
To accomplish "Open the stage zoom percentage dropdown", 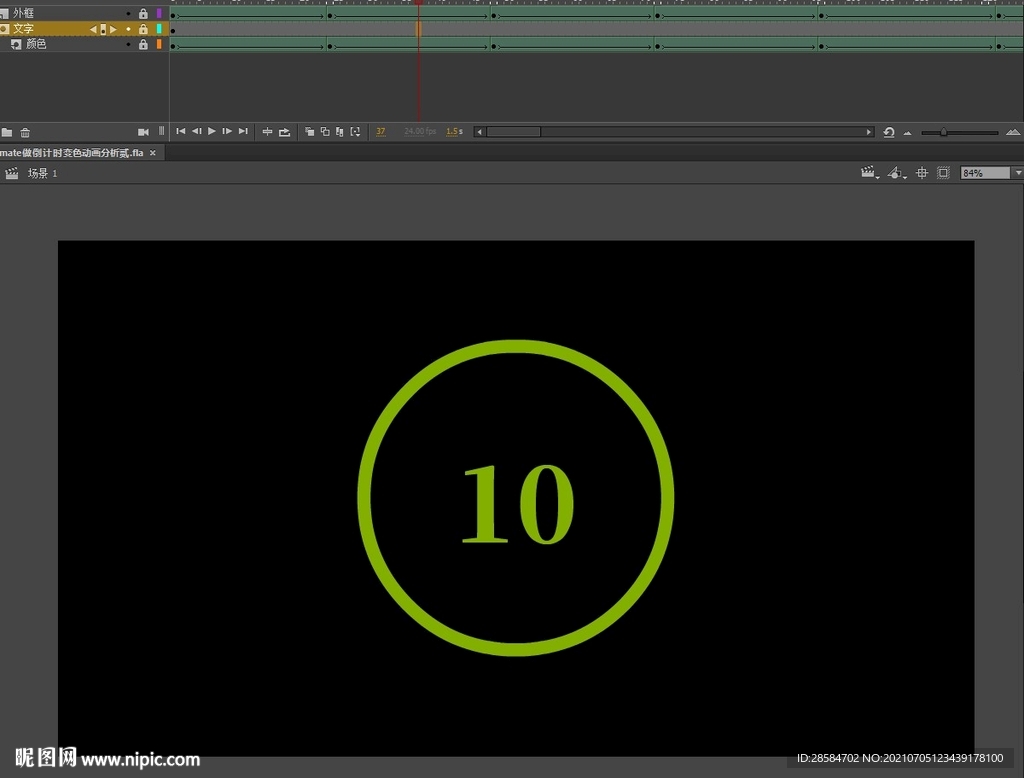I will point(1018,173).
